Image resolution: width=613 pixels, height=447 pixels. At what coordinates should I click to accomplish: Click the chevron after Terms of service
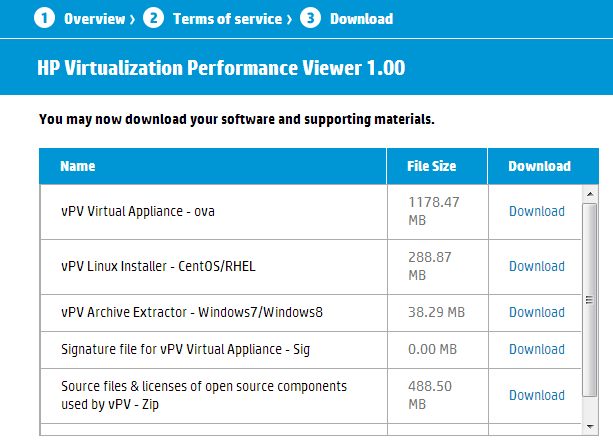(x=289, y=20)
